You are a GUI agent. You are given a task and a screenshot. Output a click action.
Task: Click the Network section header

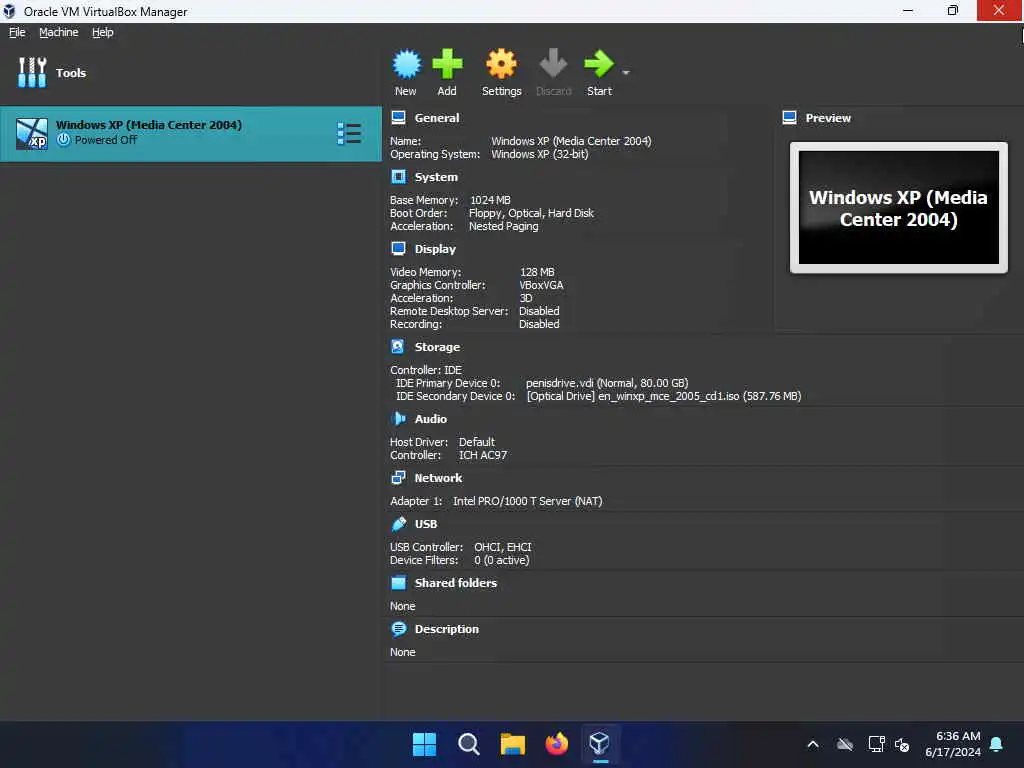[x=438, y=478]
